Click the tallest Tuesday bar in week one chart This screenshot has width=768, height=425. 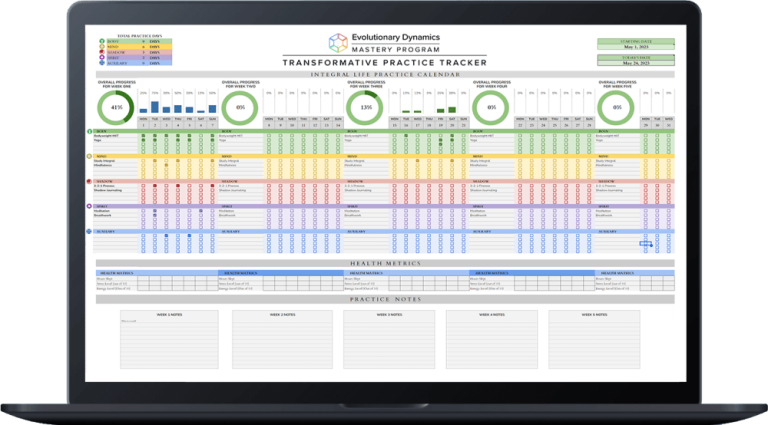tap(155, 107)
